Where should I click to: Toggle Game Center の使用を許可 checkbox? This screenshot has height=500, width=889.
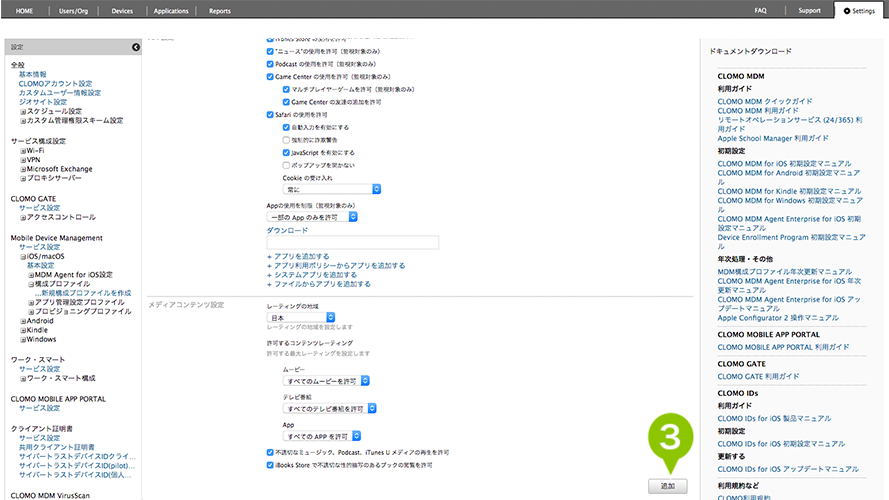tap(270, 77)
